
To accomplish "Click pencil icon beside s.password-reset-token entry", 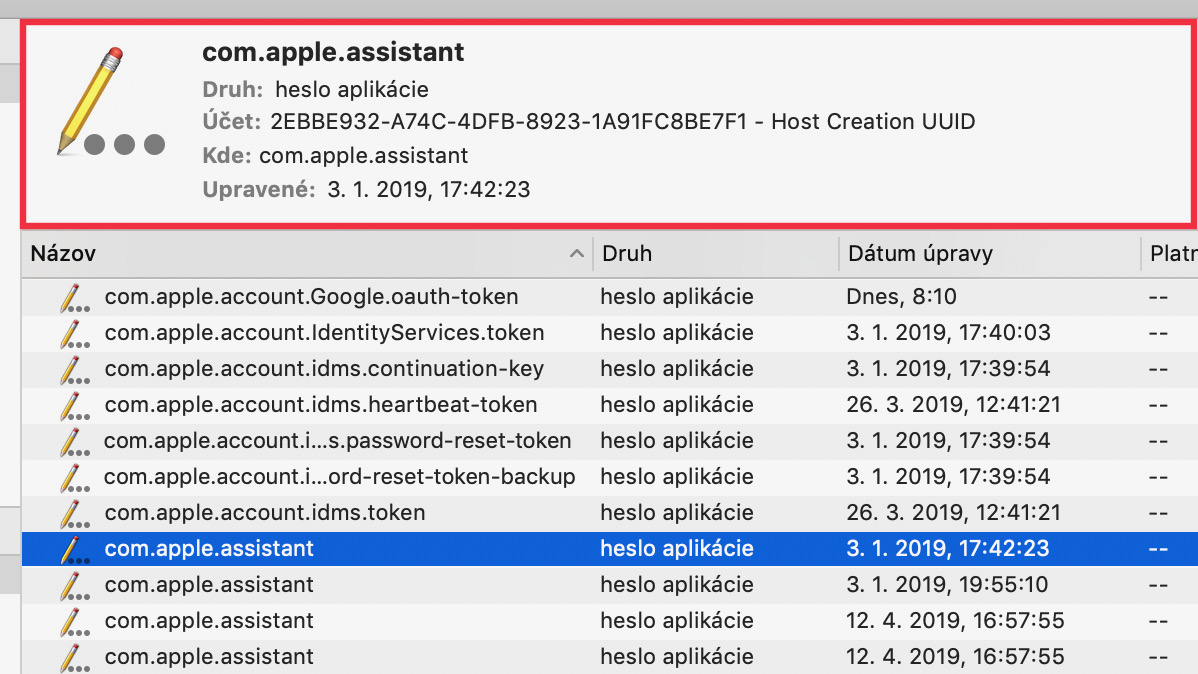I will (74, 441).
